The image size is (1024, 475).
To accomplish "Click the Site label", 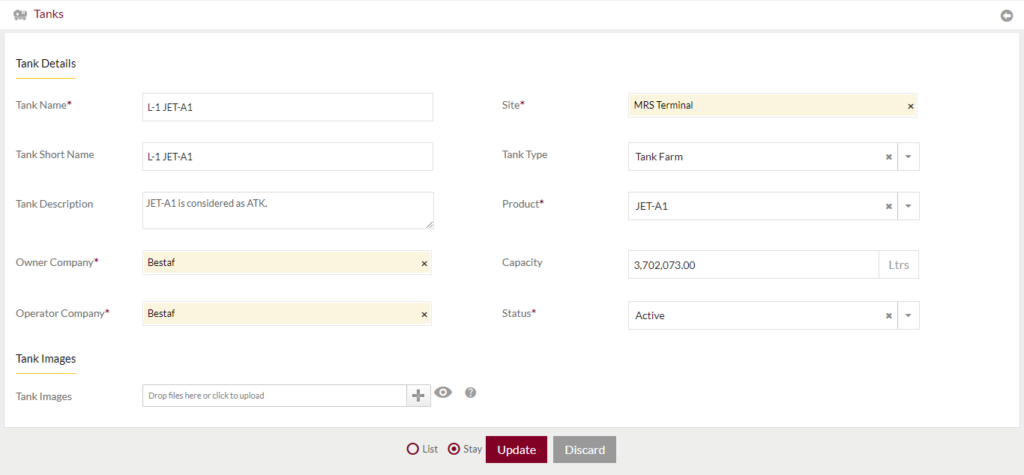I will pyautogui.click(x=513, y=105).
